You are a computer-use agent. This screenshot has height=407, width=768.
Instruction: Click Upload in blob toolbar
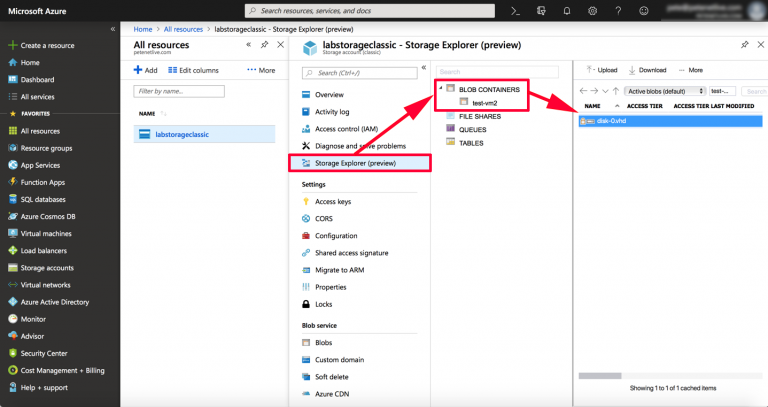pos(602,70)
